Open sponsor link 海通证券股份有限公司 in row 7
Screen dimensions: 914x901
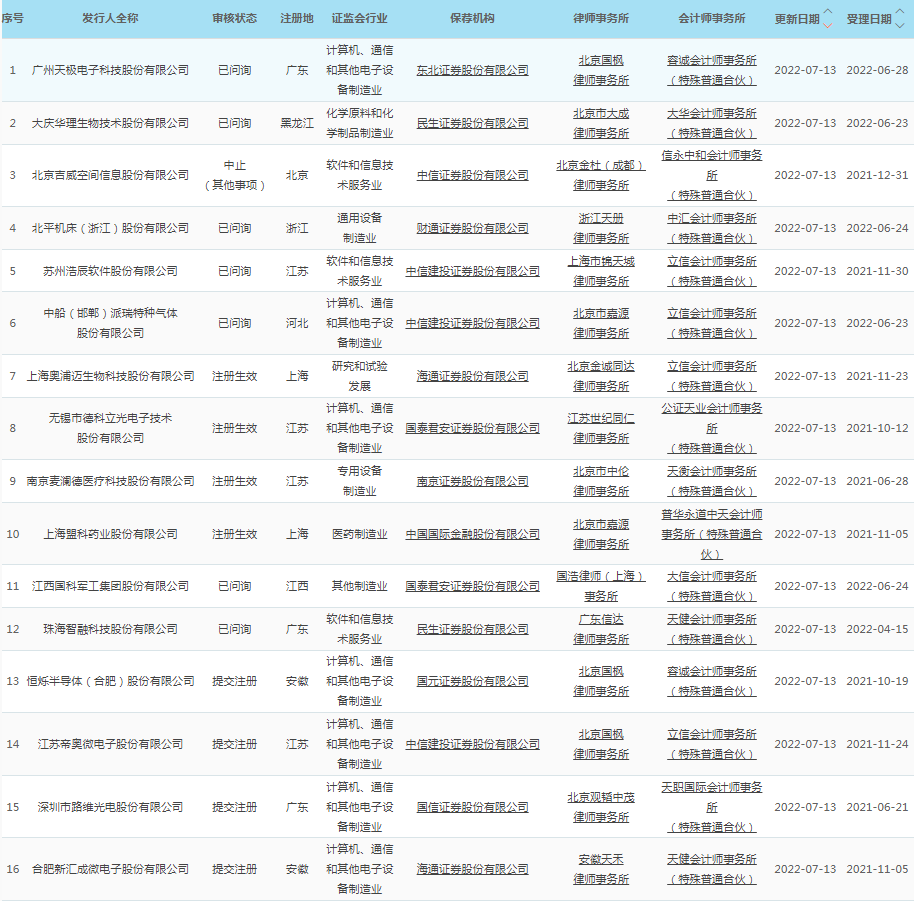tap(472, 376)
